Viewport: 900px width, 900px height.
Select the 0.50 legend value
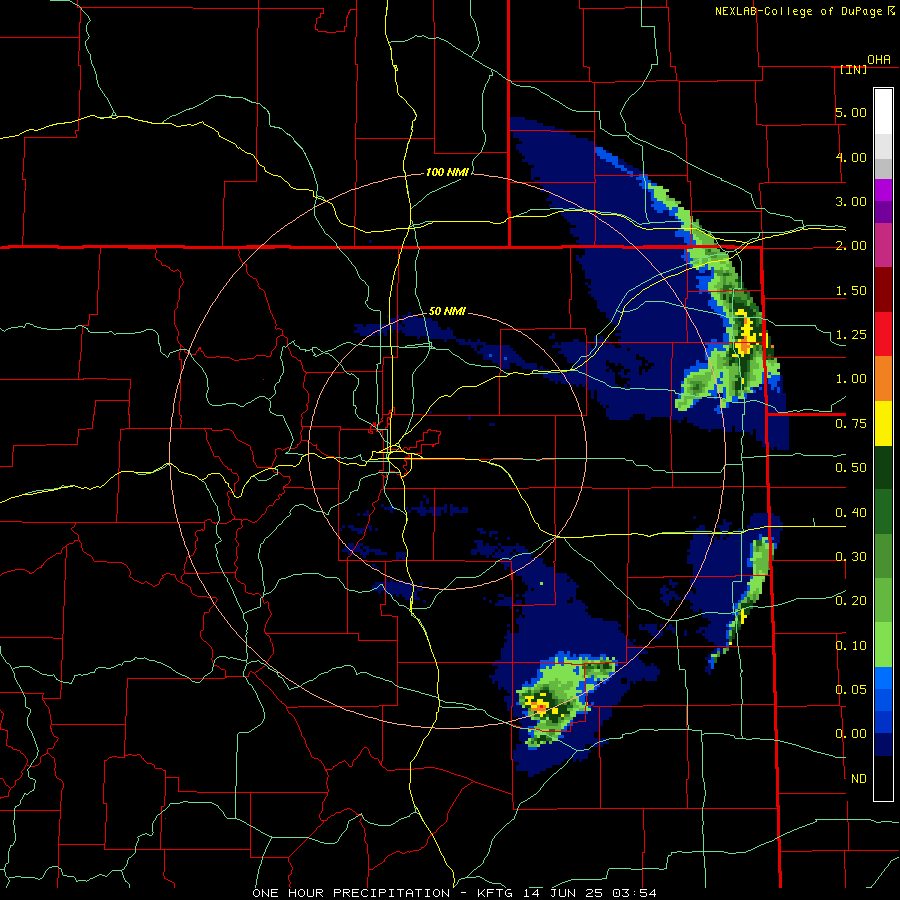[x=851, y=468]
